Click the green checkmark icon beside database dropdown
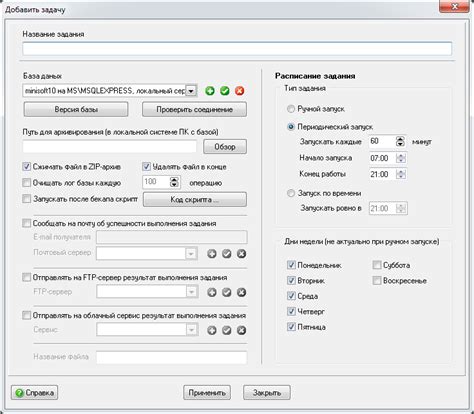The height and width of the screenshot is (414, 474). point(225,91)
